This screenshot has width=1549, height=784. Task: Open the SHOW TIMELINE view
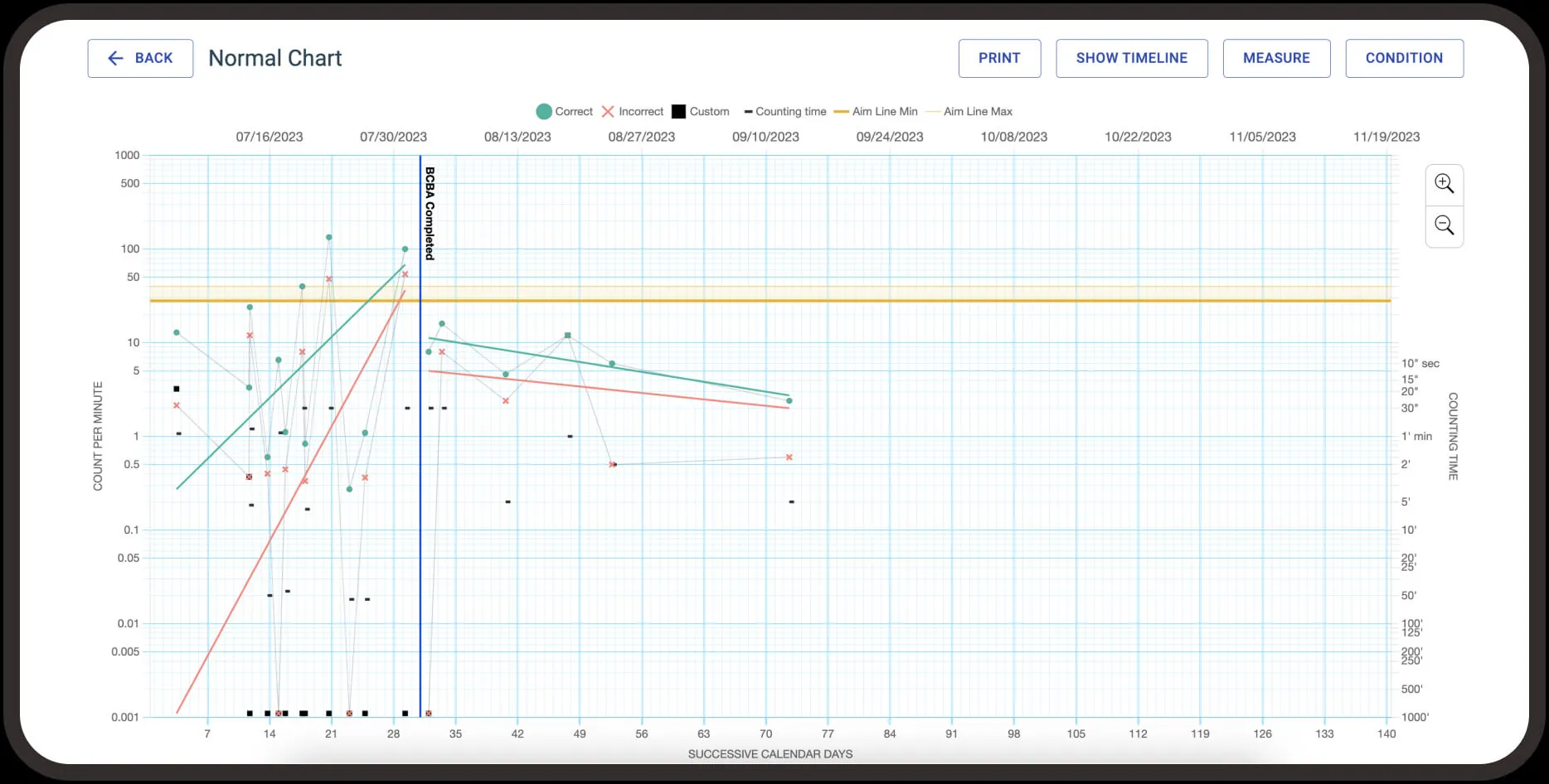click(1131, 58)
